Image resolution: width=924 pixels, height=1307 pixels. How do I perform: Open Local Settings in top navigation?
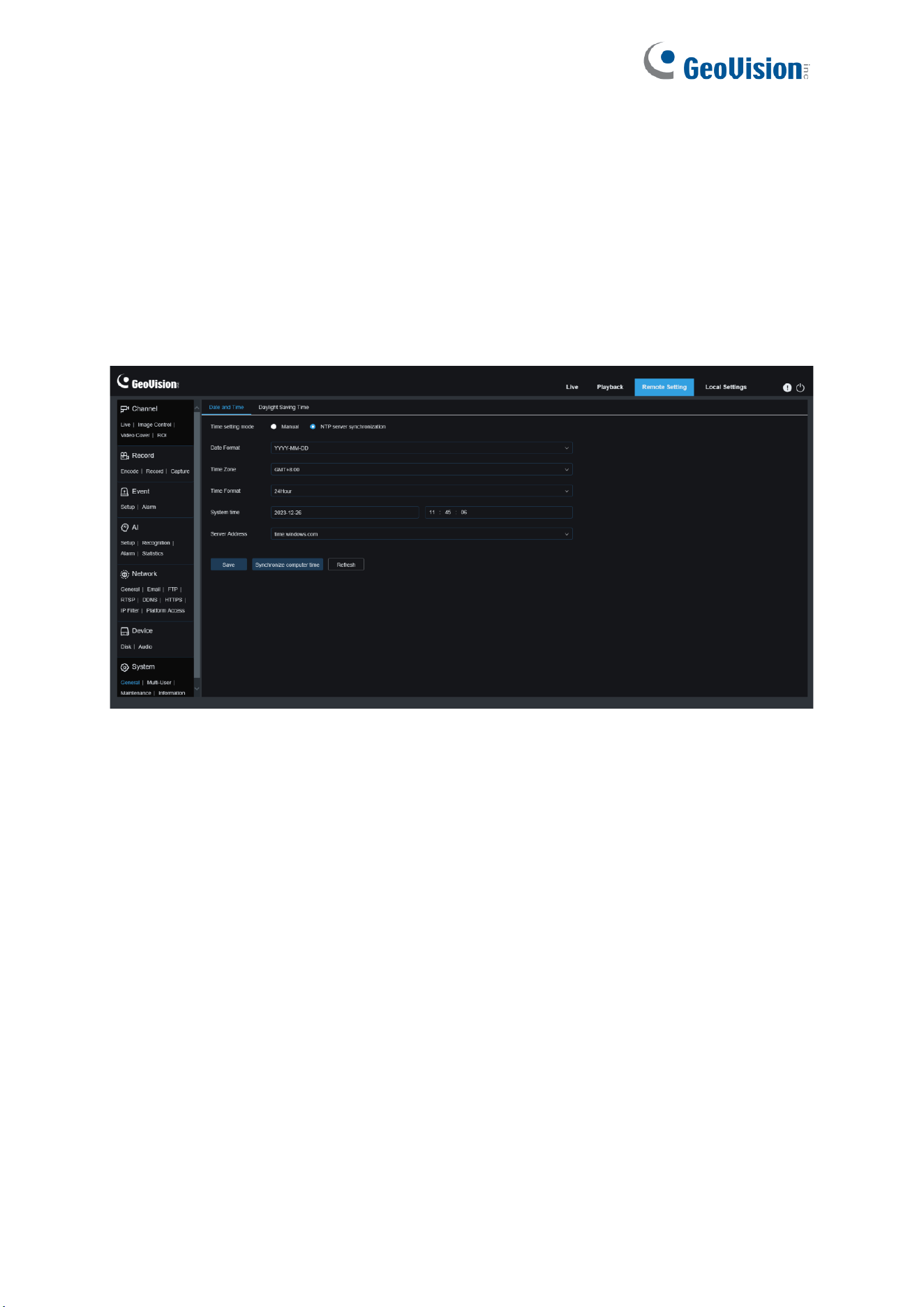[x=726, y=387]
